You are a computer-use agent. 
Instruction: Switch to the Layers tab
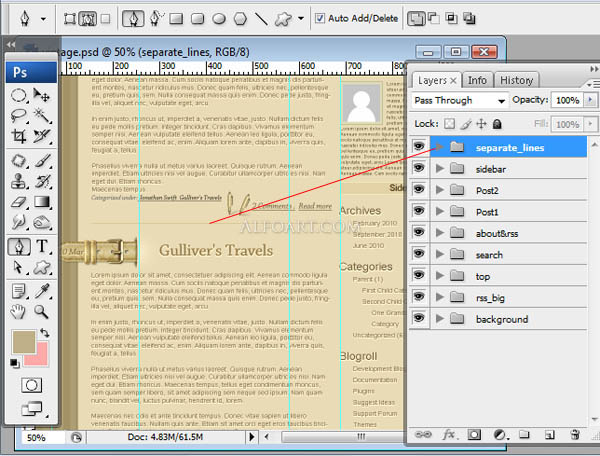(x=437, y=80)
